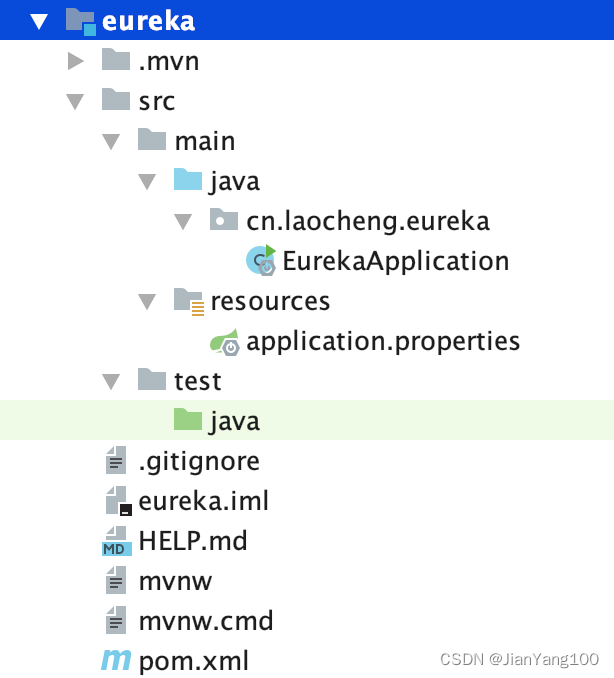Click the green test java folder icon

point(188,419)
